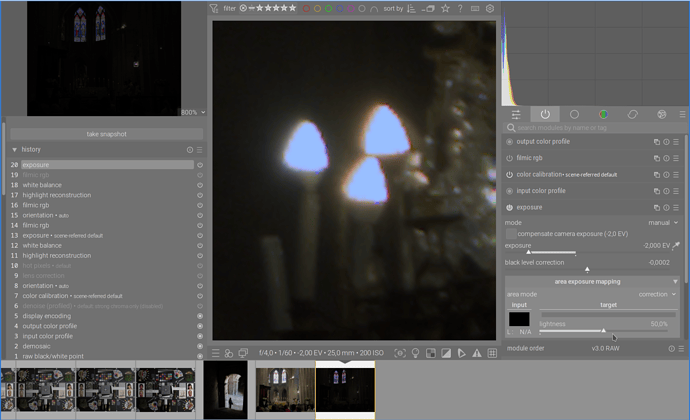Toggle color assessment lightbulb icon
Viewport: 690px width, 420px height.
click(415, 353)
